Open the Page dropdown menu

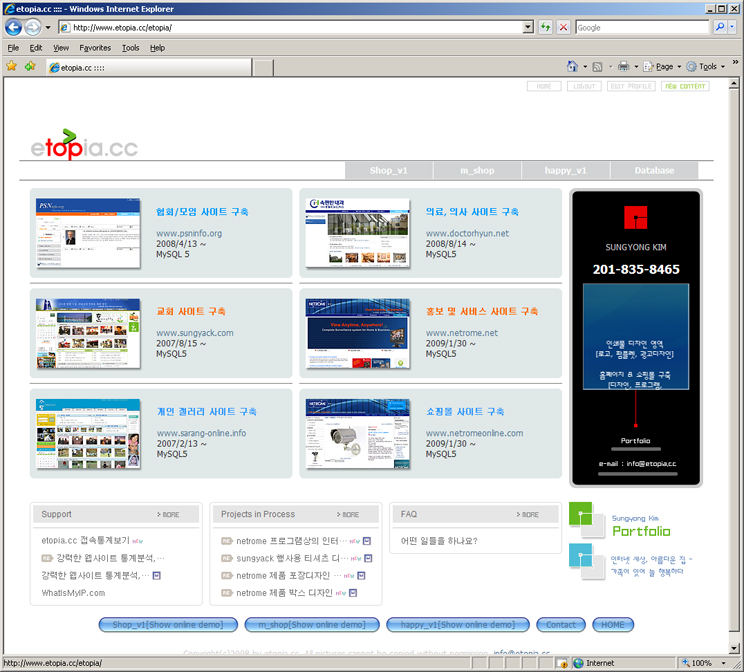click(x=664, y=66)
